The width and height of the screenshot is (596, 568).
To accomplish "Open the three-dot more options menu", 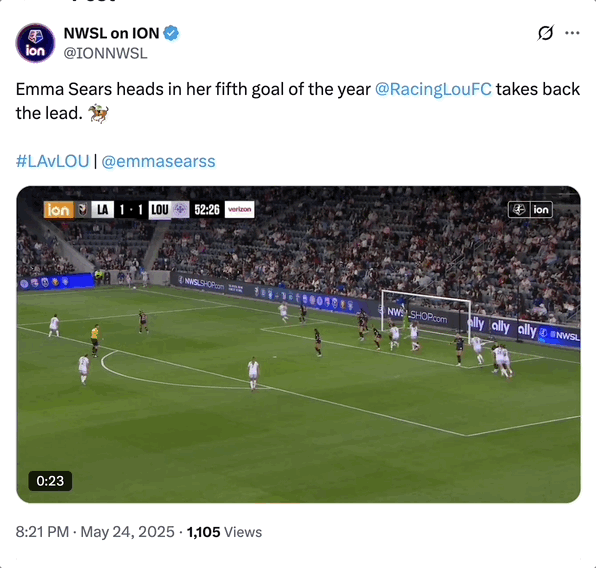I will pos(572,33).
